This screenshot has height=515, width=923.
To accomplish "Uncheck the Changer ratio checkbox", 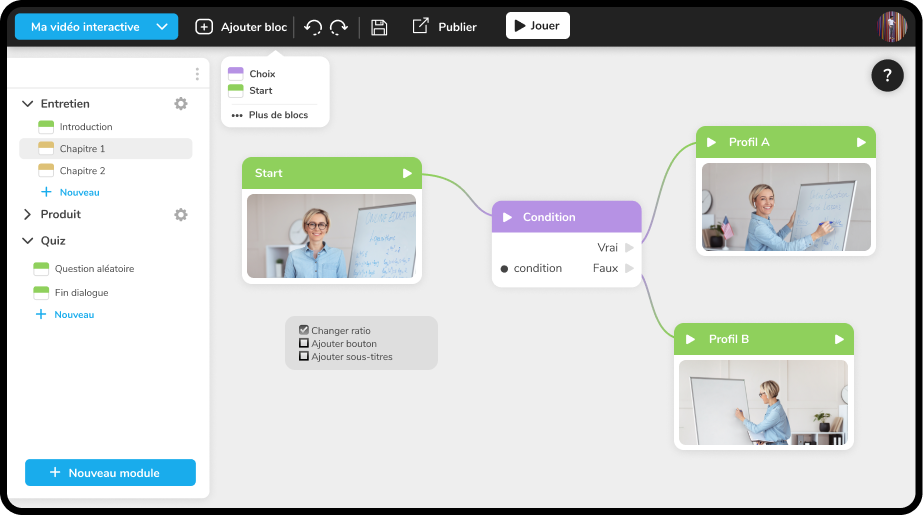I will tap(304, 330).
